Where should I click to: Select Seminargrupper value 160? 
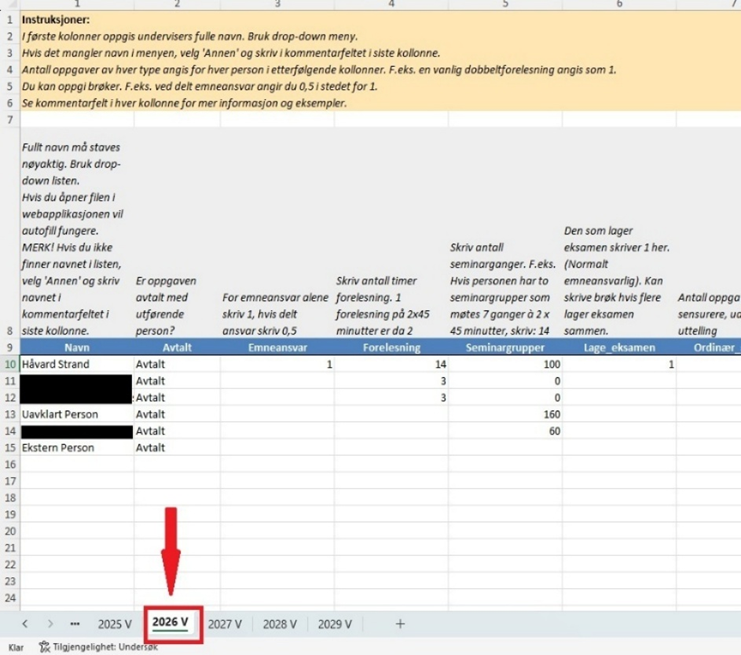tap(505, 414)
